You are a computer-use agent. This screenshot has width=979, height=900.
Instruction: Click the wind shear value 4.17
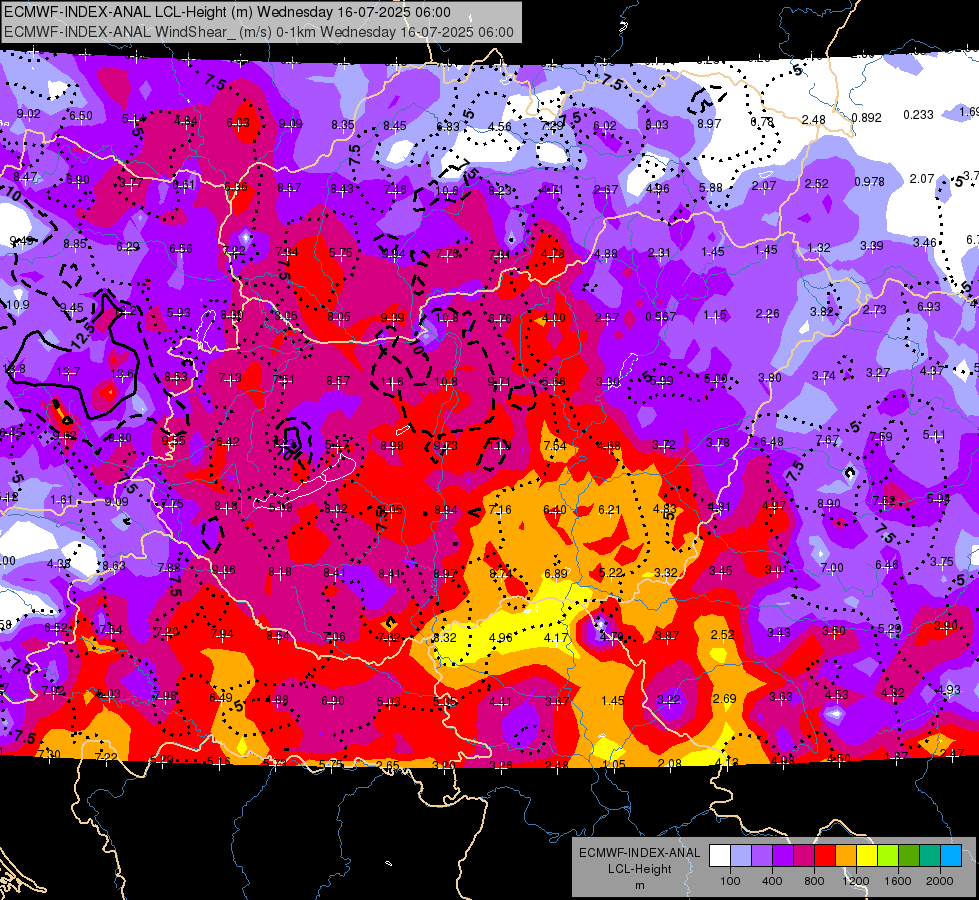556,638
